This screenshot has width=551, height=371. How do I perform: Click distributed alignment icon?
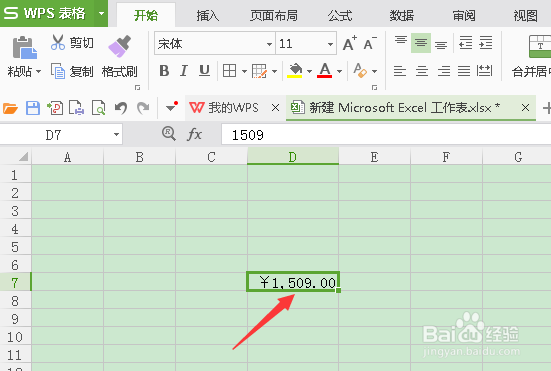485,71
